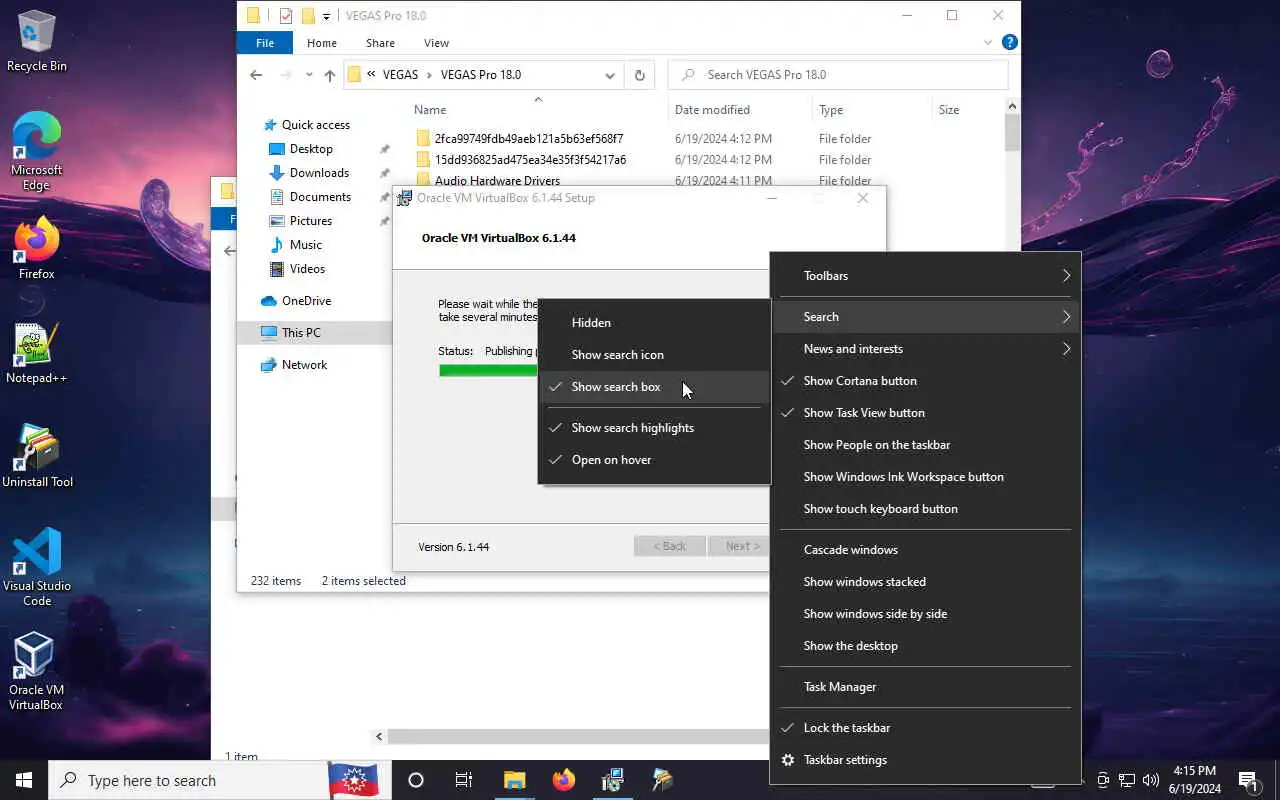Image resolution: width=1280 pixels, height=800 pixels.
Task: Open Firefox desktop shortcut
Action: coord(37,248)
